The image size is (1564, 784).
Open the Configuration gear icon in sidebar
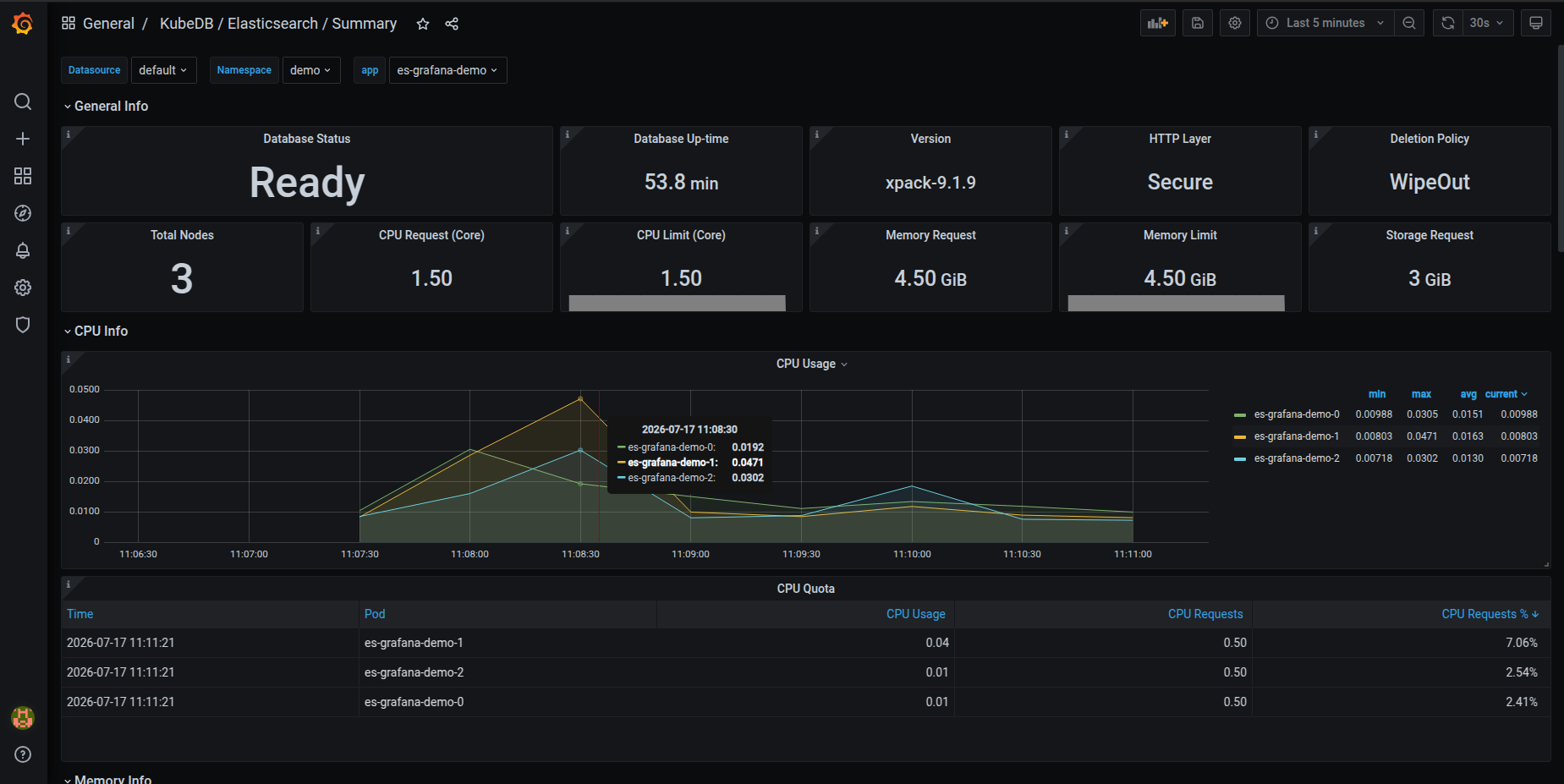23,288
